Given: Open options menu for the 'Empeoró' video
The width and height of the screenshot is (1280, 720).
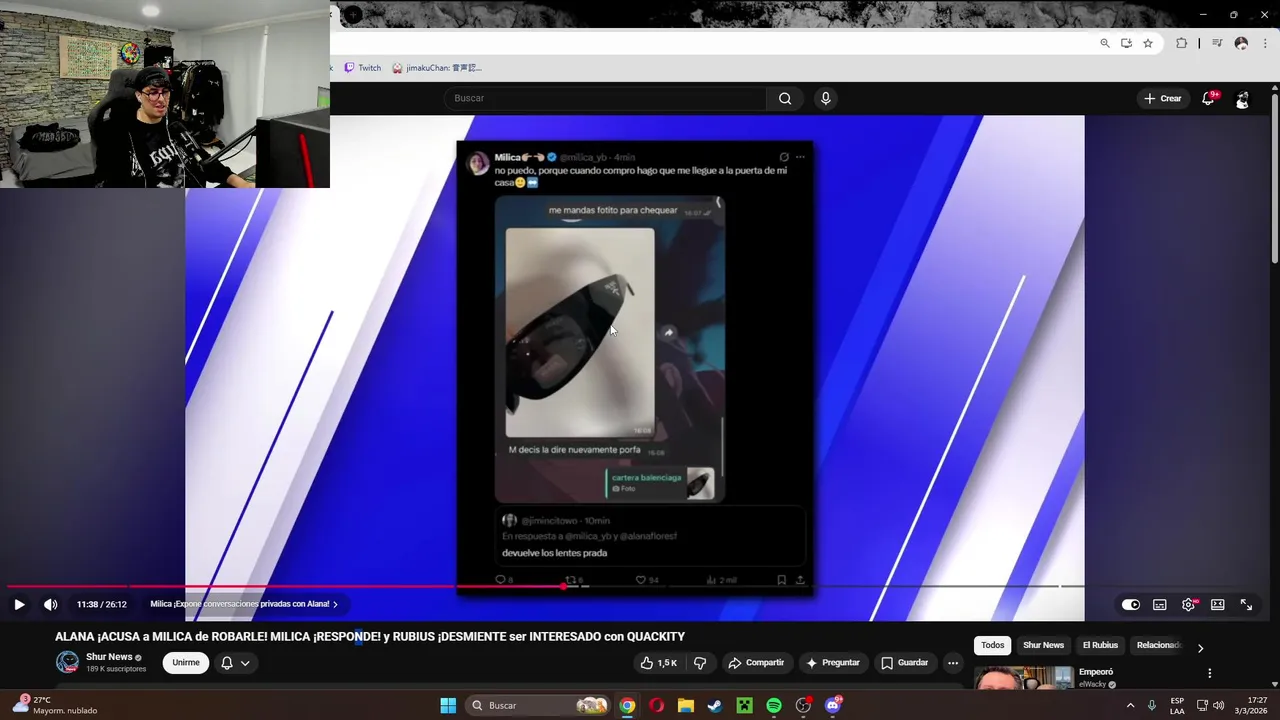Looking at the screenshot, I should pos(1209,673).
